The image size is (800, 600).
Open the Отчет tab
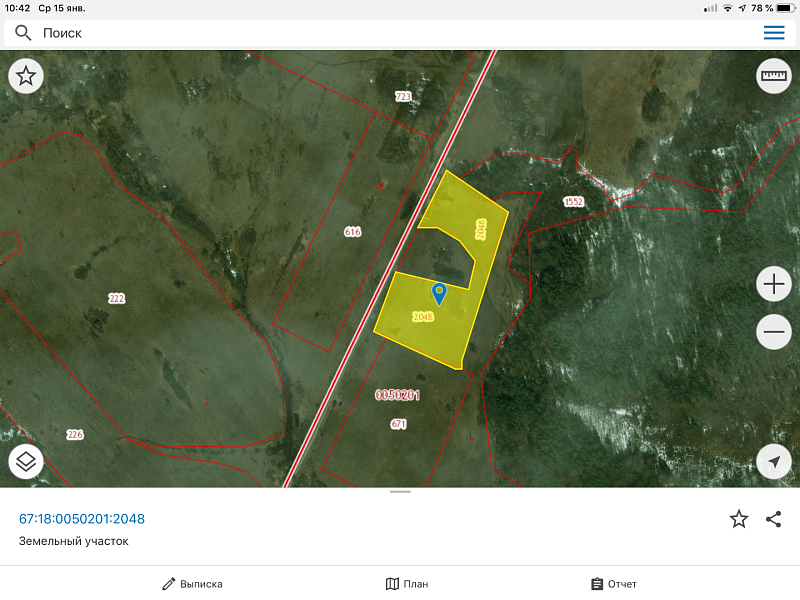tap(613, 584)
